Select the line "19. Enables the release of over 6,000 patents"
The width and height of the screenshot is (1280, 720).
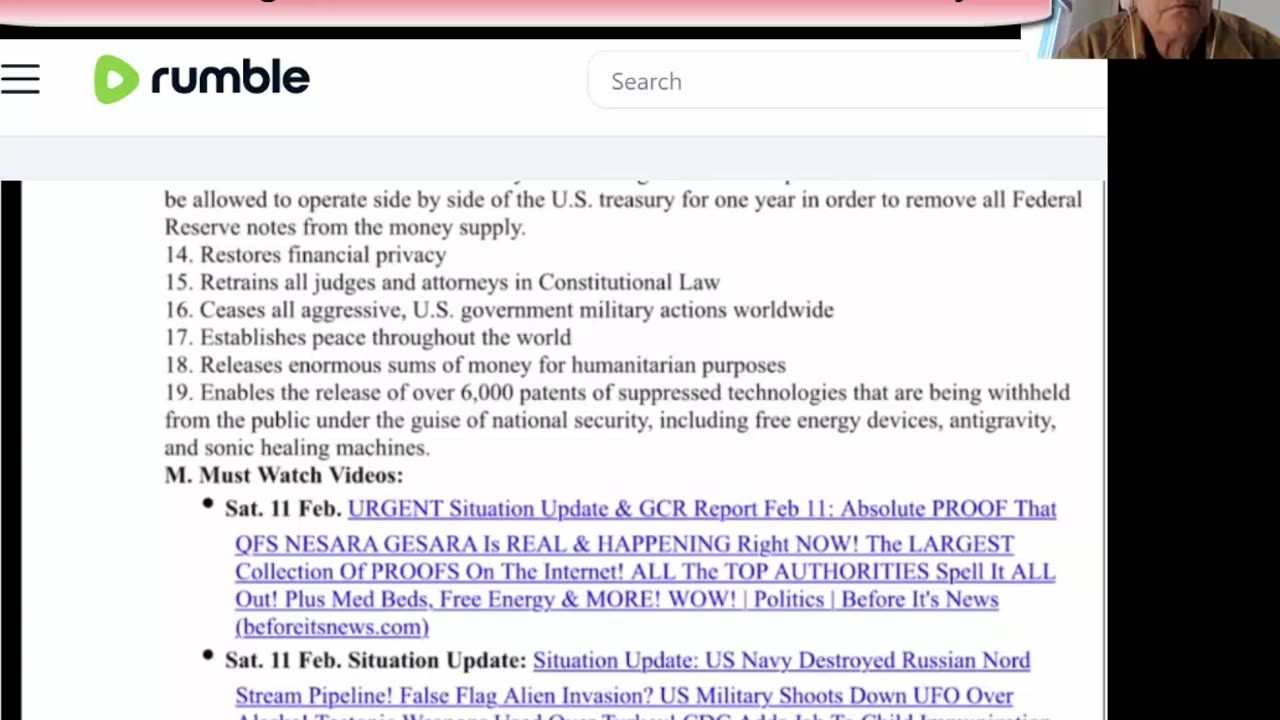pyautogui.click(x=617, y=392)
